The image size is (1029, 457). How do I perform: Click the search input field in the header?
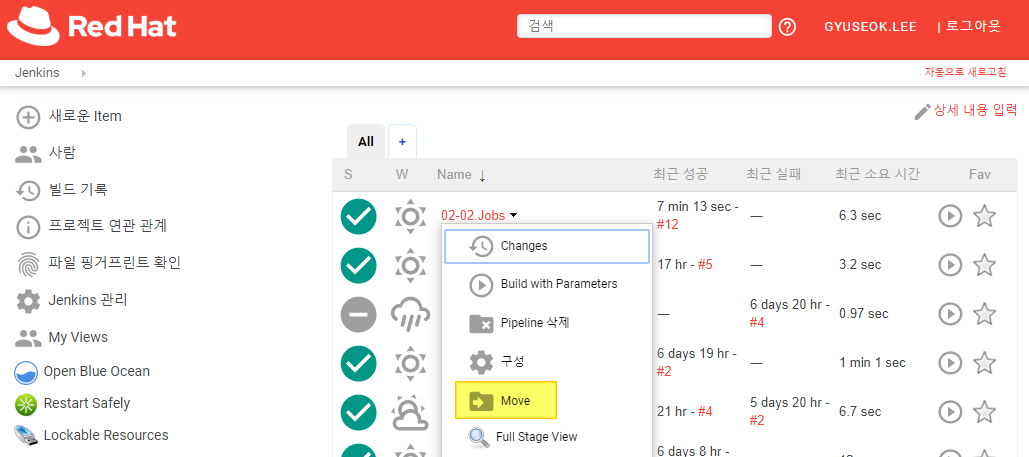click(644, 26)
